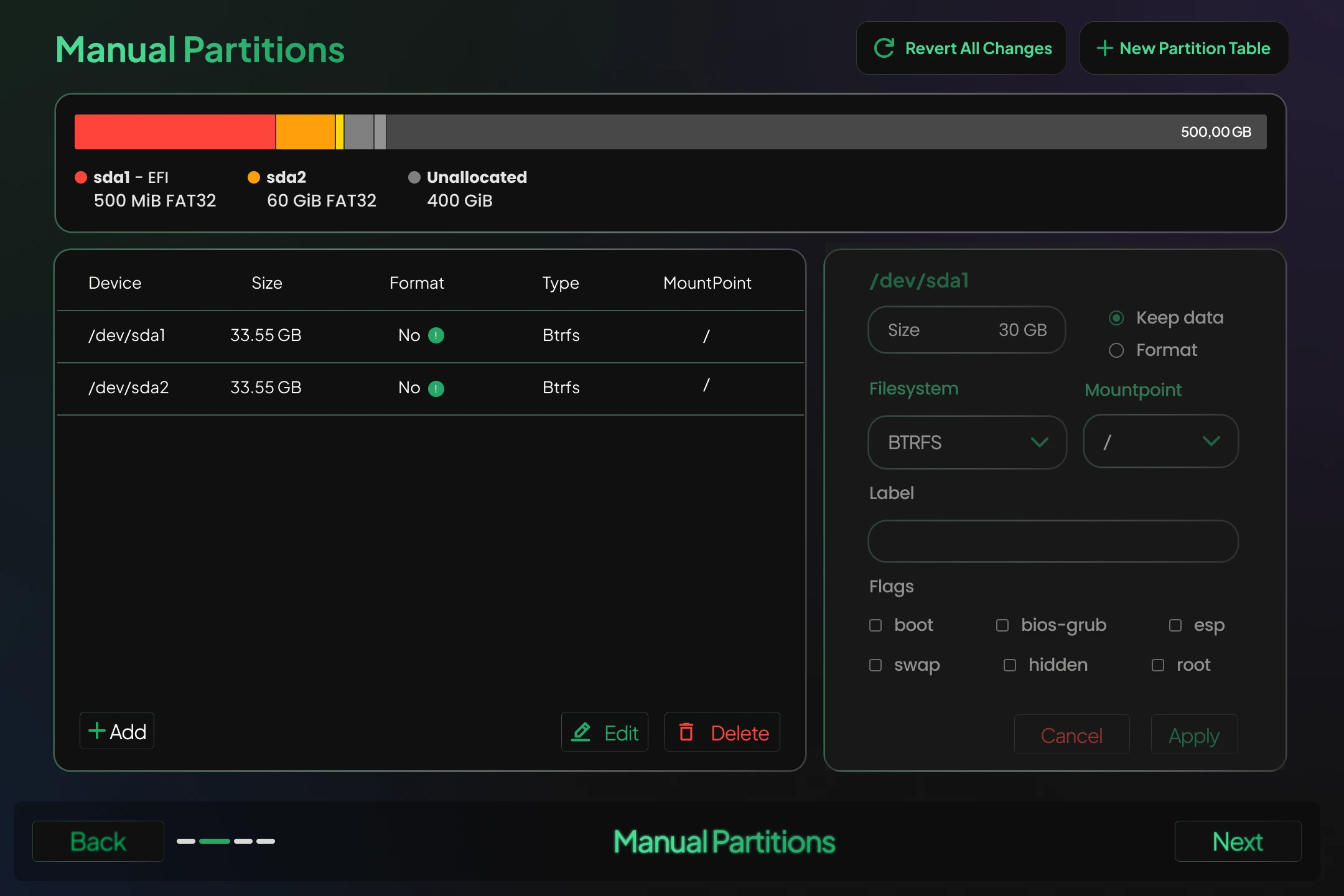Click the plus icon on New Partition Table
Image resolution: width=1344 pixels, height=896 pixels.
pyautogui.click(x=1106, y=47)
